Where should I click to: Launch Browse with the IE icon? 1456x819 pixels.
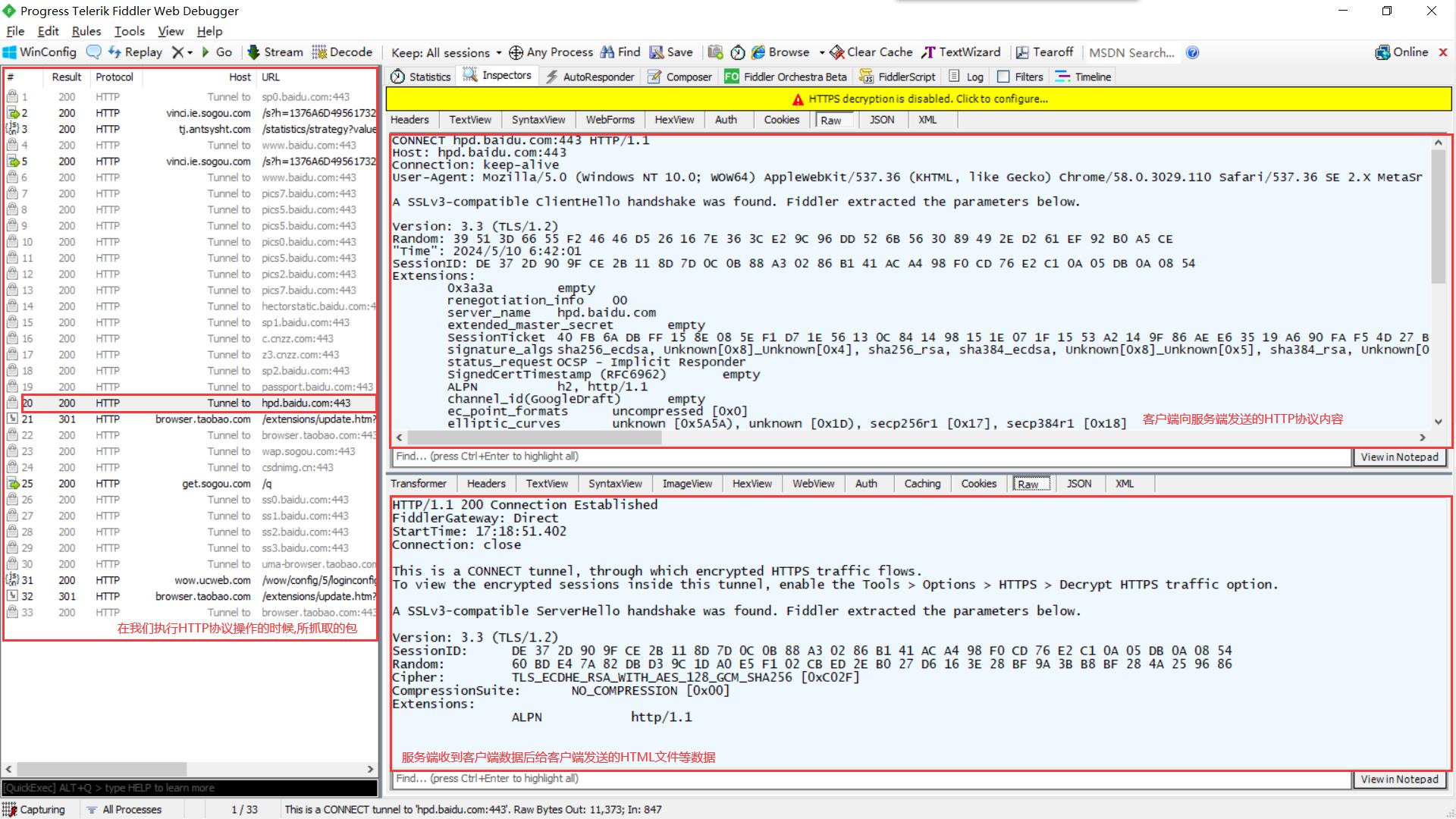pyautogui.click(x=780, y=52)
